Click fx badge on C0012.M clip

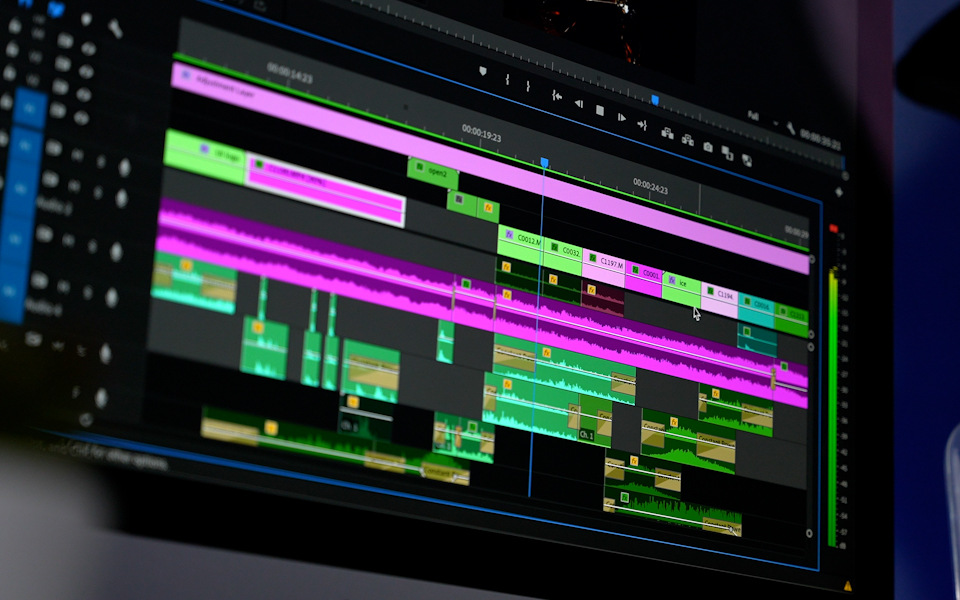coord(509,234)
